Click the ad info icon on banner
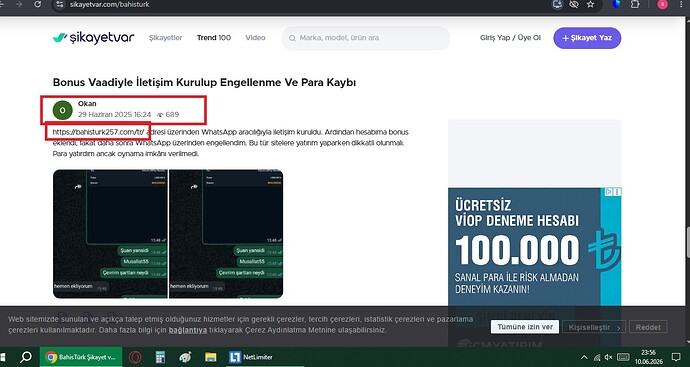 [x=609, y=192]
